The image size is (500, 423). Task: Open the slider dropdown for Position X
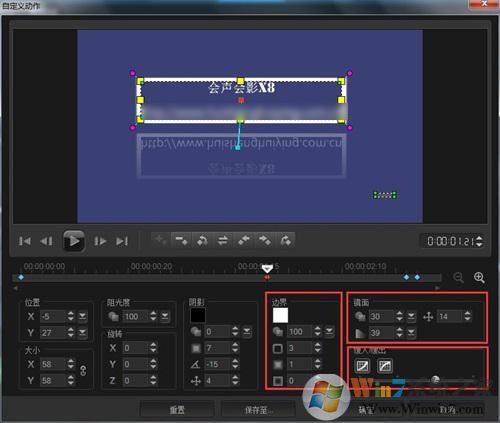pyautogui.click(x=82, y=316)
